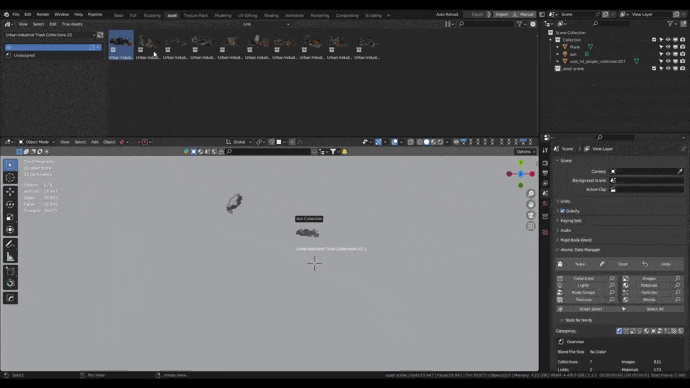The width and height of the screenshot is (690, 388).
Task: Click the Select All button
Action: tap(655, 309)
